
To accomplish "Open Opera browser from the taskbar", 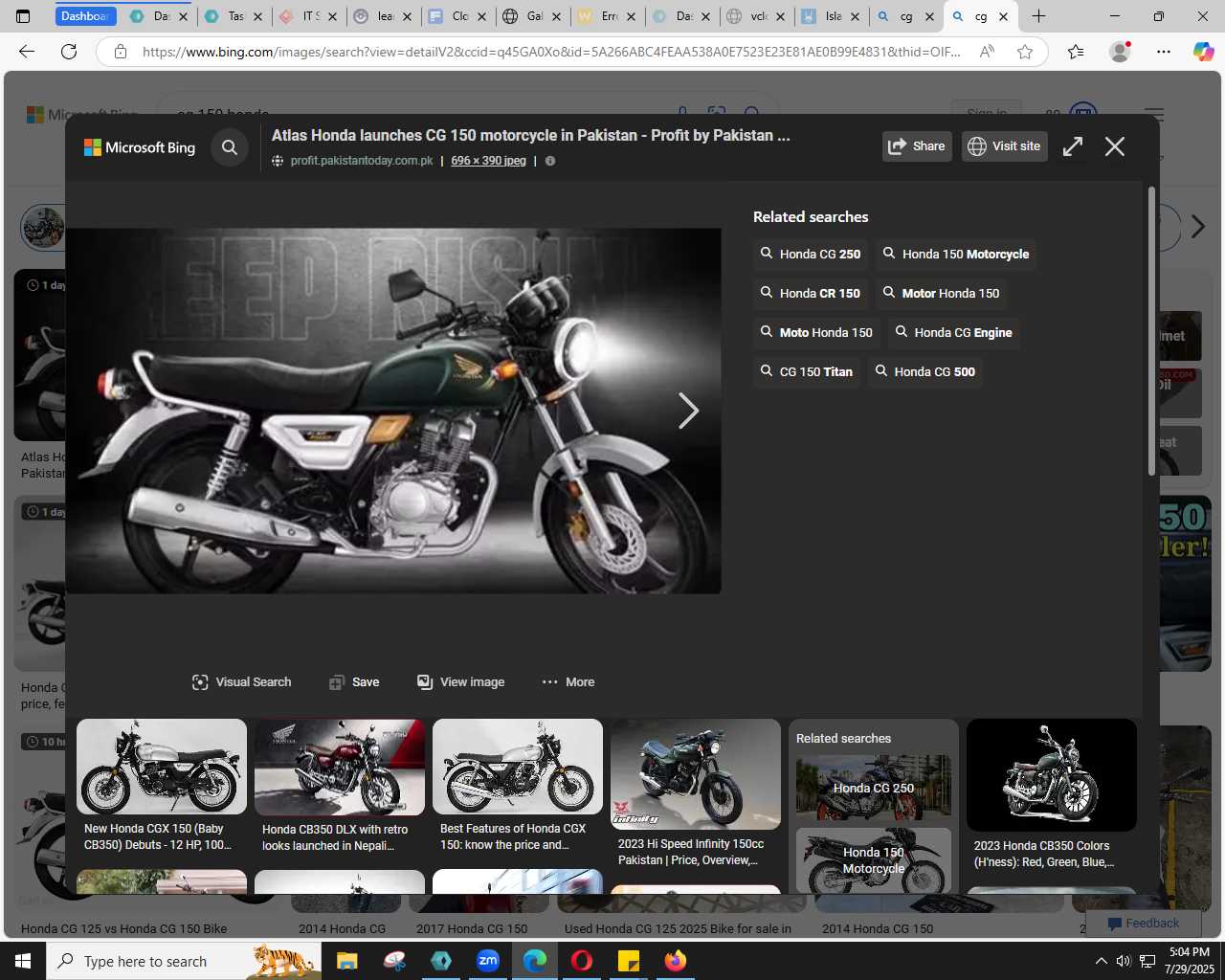I will (582, 961).
